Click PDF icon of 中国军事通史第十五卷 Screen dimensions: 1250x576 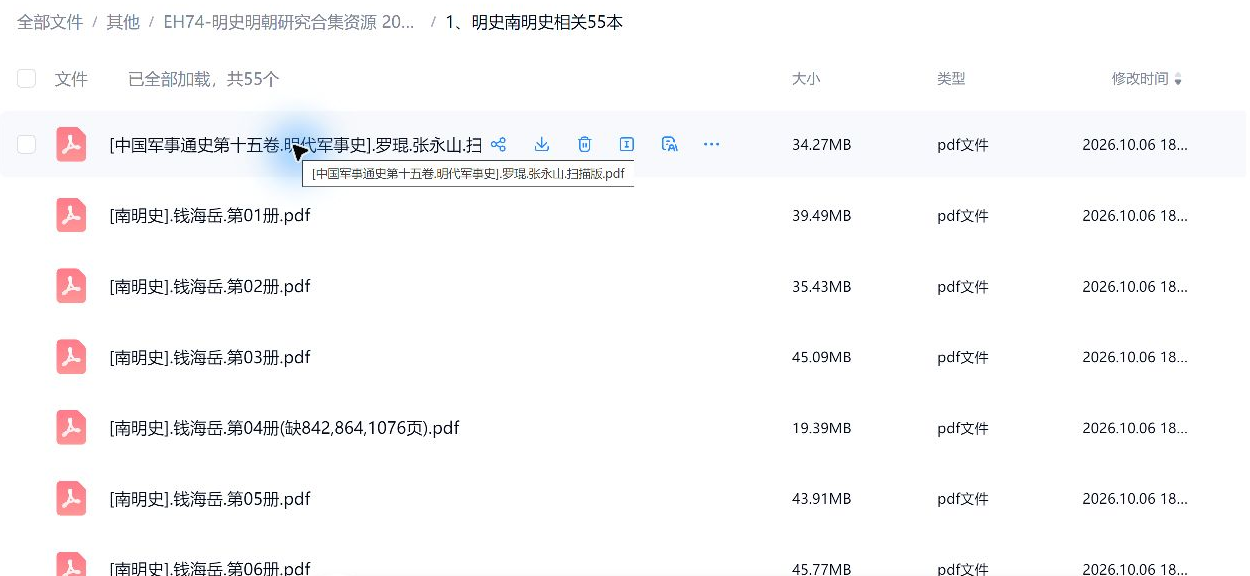[71, 145]
